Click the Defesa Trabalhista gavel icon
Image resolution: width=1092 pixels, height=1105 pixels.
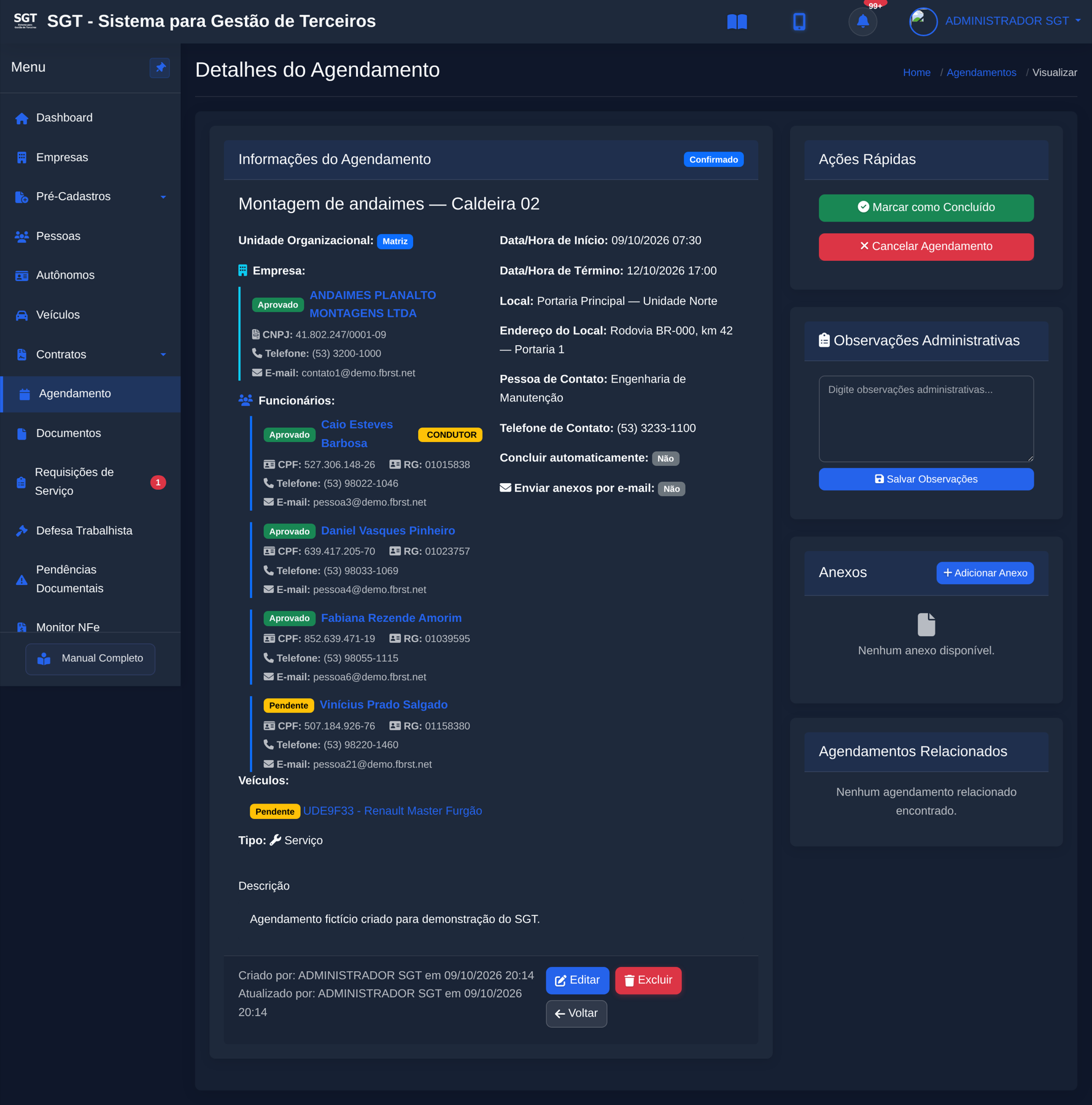21,531
